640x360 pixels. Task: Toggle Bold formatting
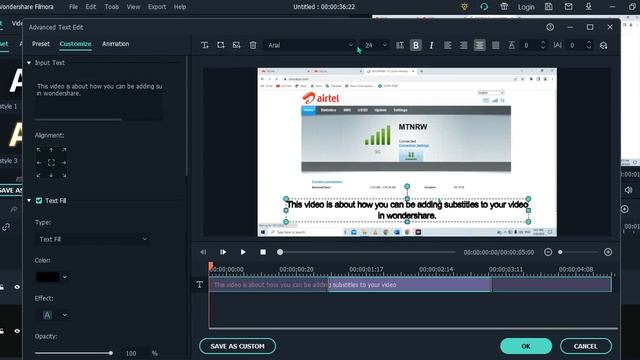[x=416, y=45]
